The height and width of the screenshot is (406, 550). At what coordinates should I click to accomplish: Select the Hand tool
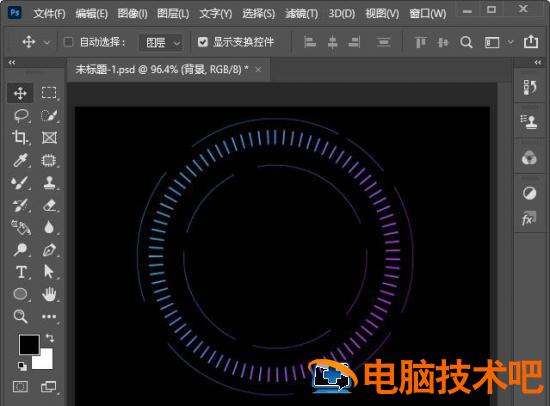(49, 294)
